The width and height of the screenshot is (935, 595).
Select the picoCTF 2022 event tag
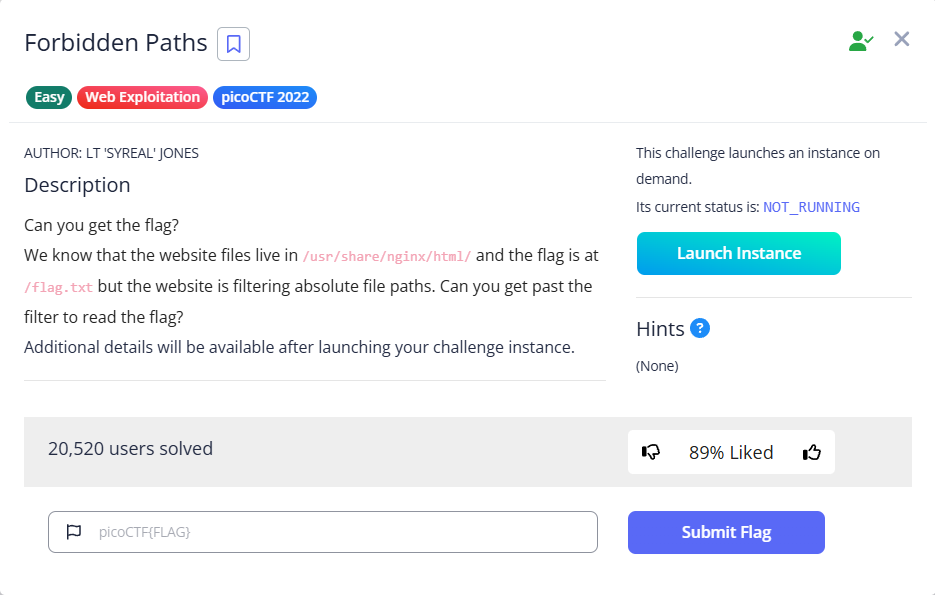click(265, 97)
